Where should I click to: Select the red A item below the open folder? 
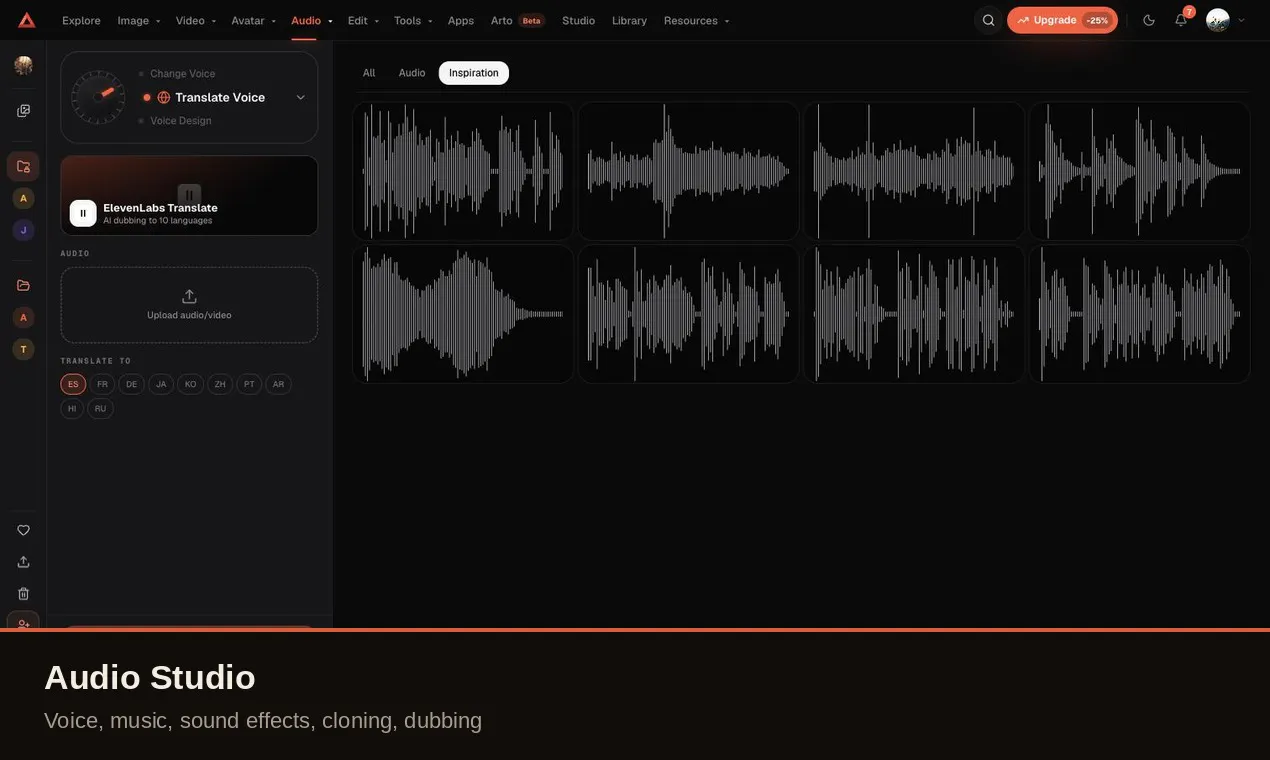click(23, 317)
